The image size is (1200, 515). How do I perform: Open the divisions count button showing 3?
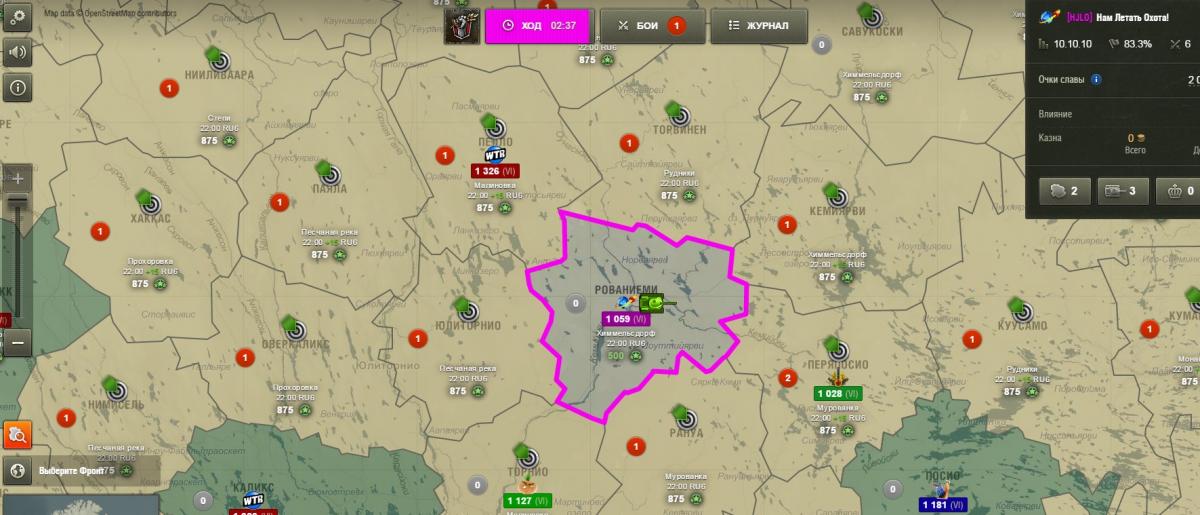pos(1121,191)
